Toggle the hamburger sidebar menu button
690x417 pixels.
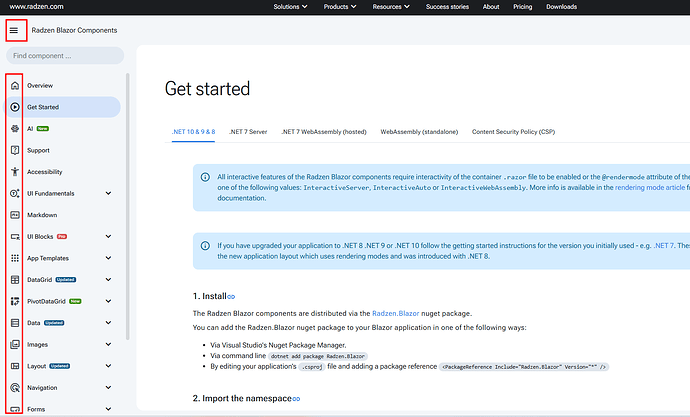[x=14, y=31]
